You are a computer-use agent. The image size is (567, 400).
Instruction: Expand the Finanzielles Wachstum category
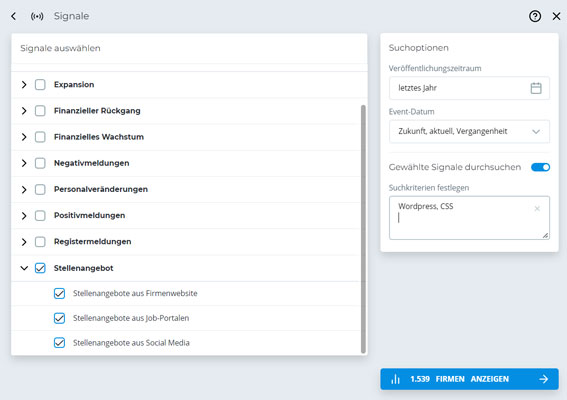[x=24, y=137]
